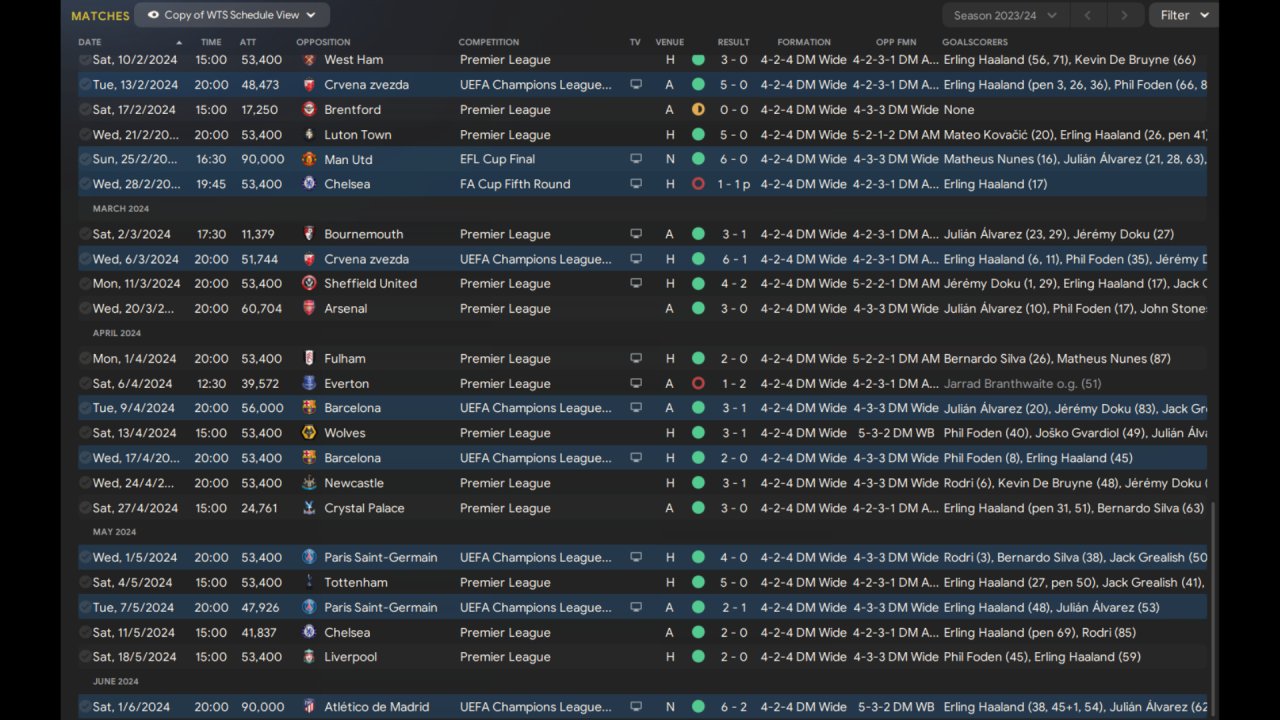Open the Tottenham opposition link
Viewport: 1280px width, 720px height.
355,582
